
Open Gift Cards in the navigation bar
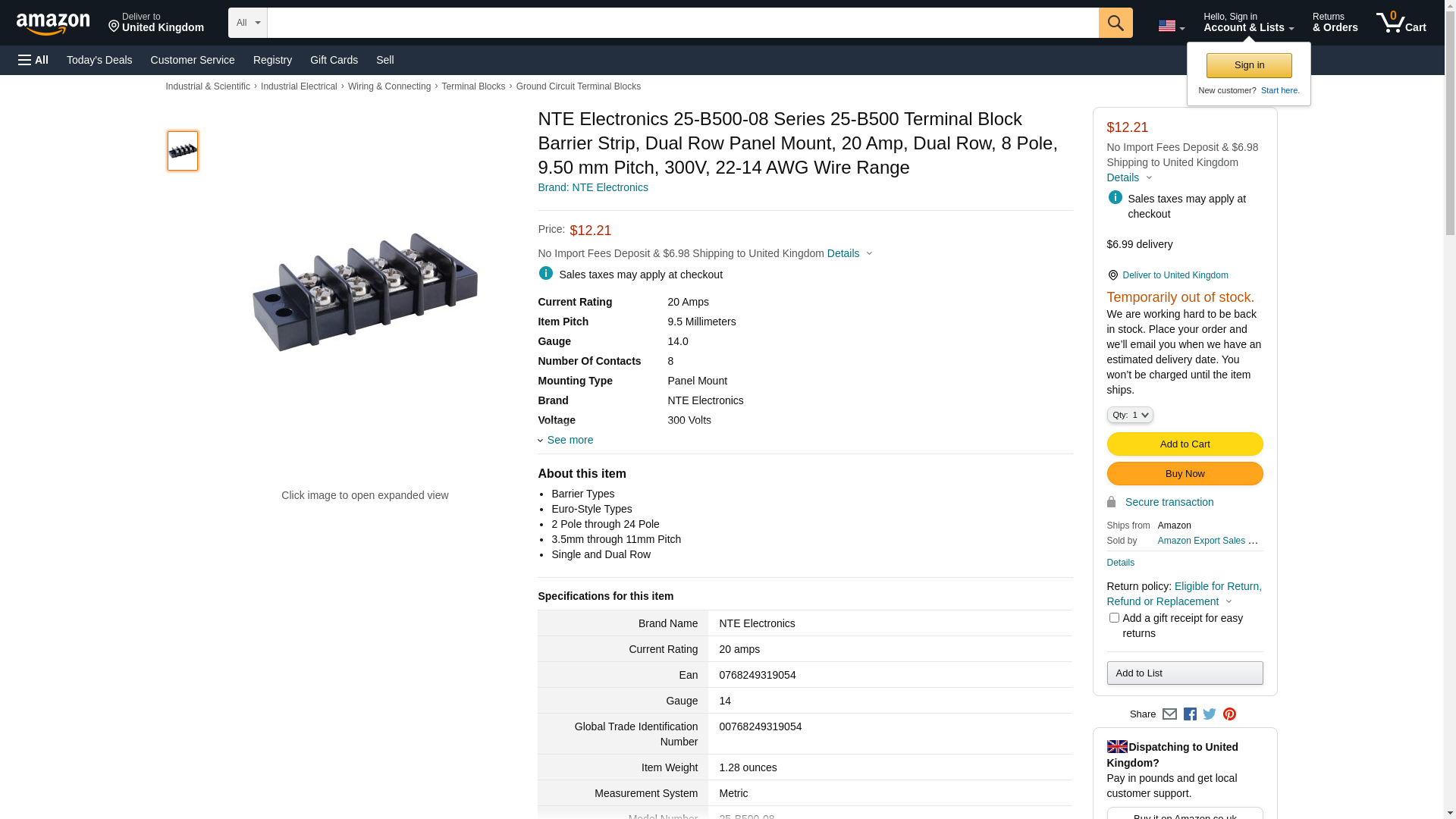pyautogui.click(x=334, y=60)
